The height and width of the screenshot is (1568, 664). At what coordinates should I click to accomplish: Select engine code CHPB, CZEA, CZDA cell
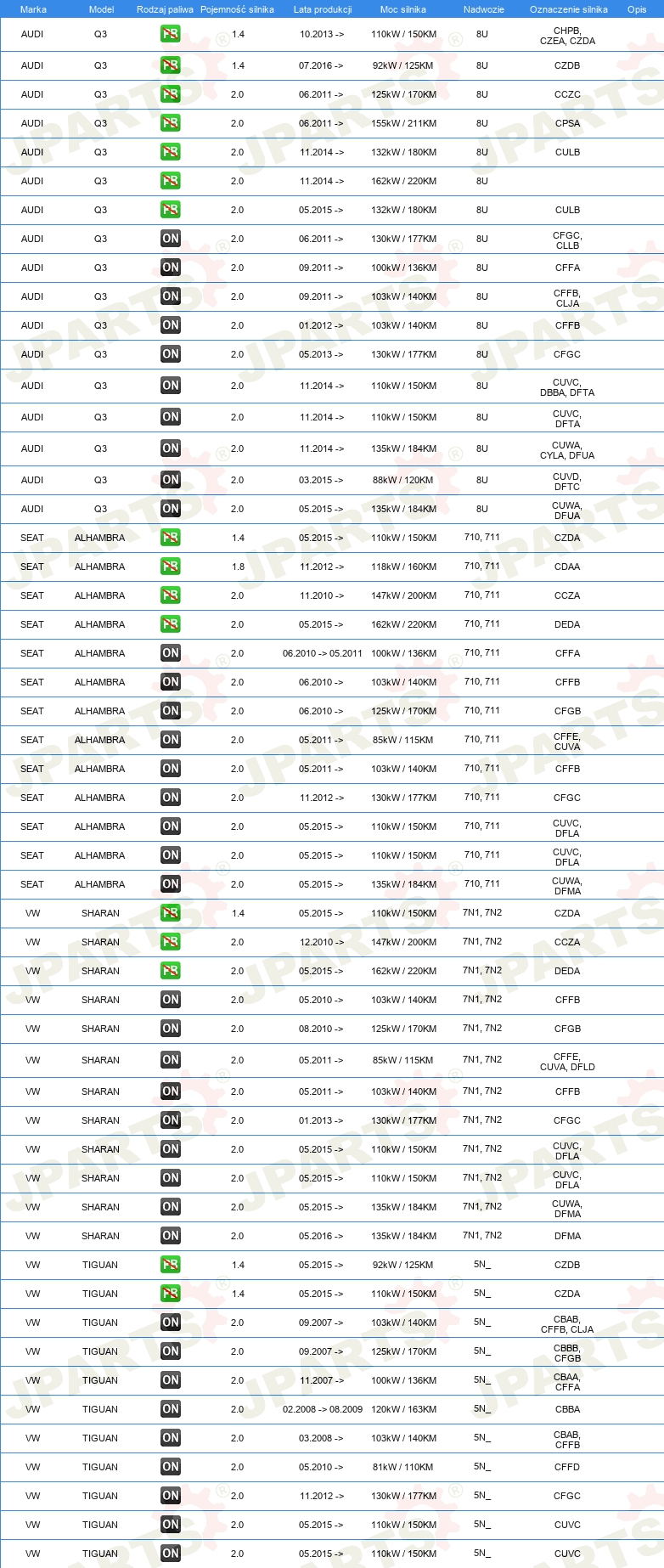[567, 36]
